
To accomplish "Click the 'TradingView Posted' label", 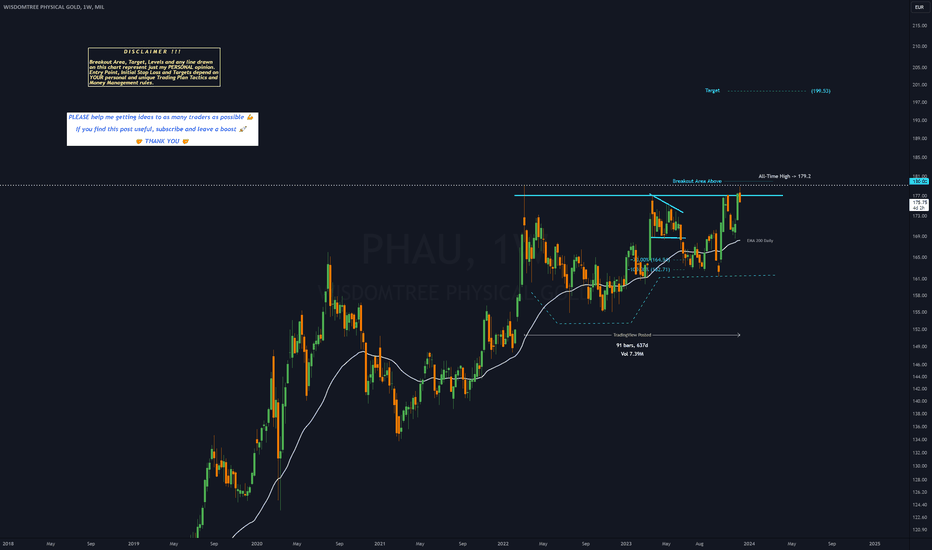I will point(632,335).
